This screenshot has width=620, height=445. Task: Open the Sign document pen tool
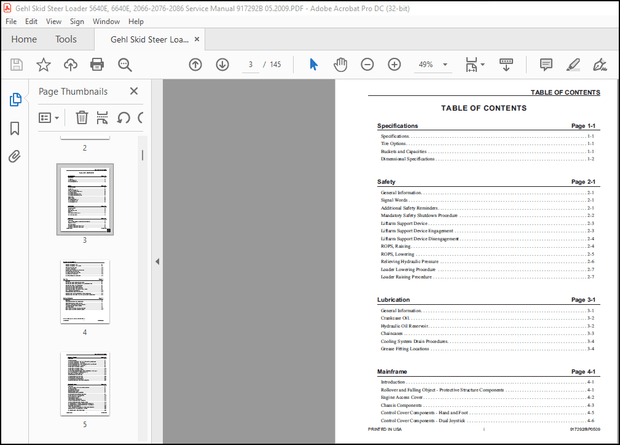(x=600, y=64)
